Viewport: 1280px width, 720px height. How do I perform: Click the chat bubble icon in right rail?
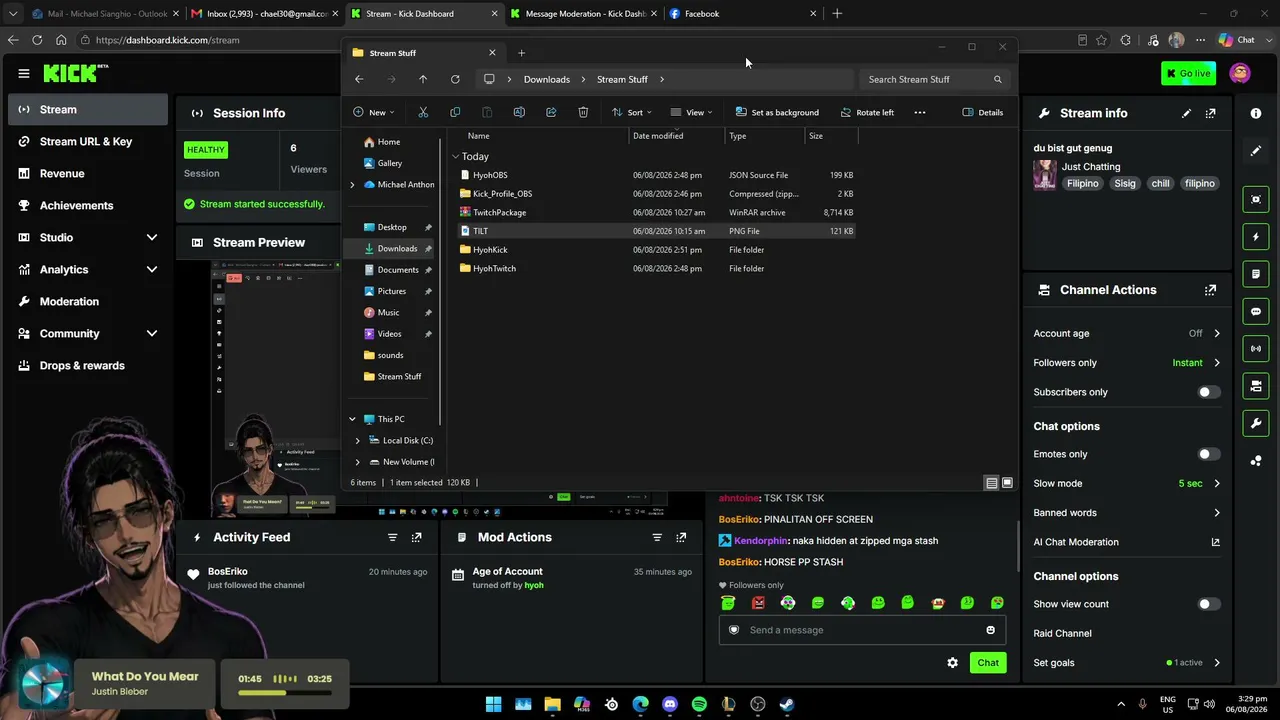1256,311
